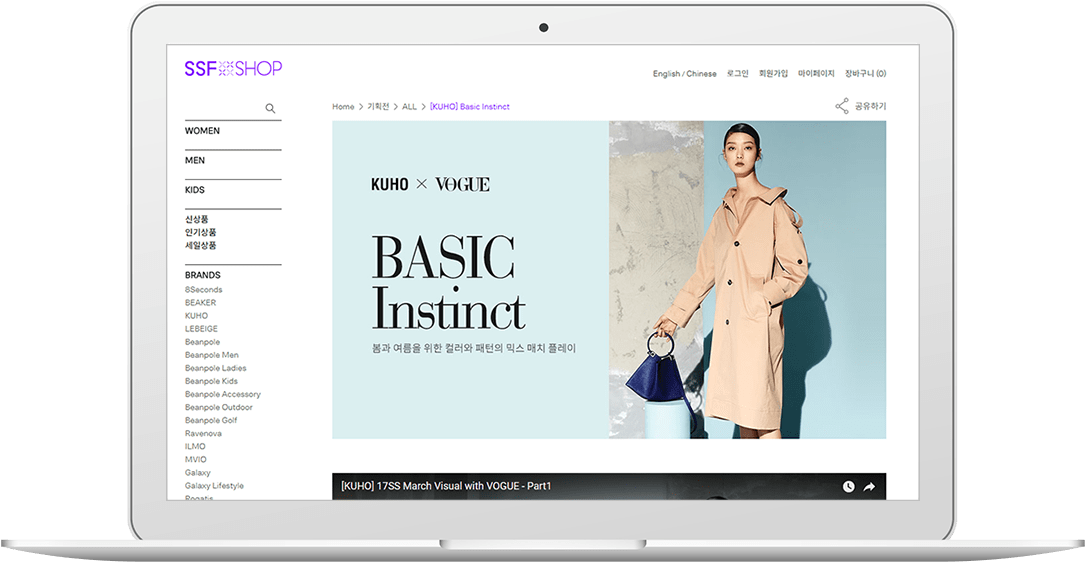
Task: Go to 마이페이지 my page
Action: click(815, 74)
